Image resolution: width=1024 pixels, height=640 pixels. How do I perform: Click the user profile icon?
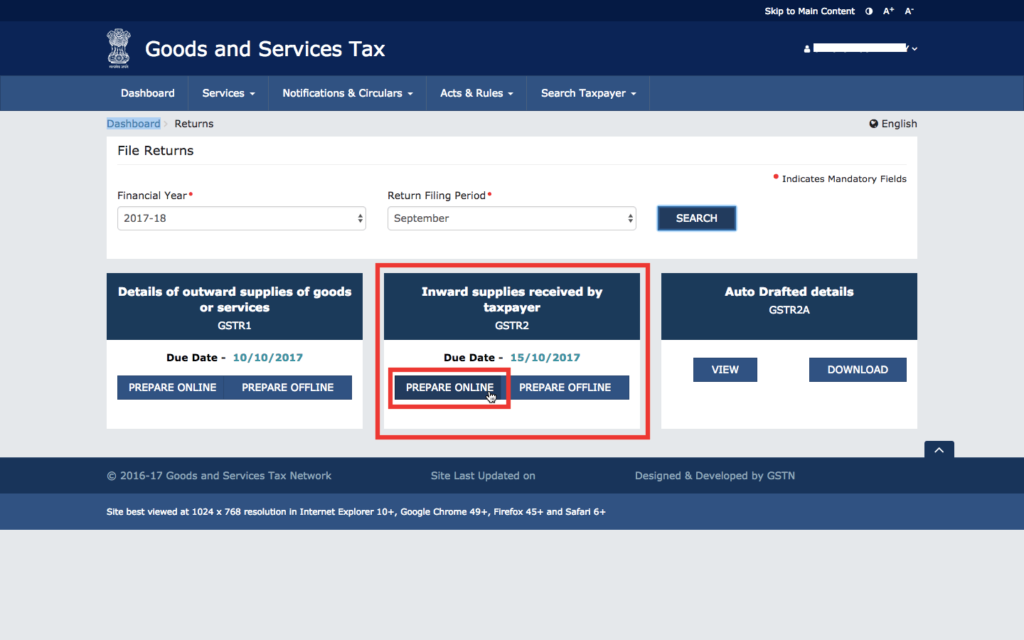click(x=807, y=49)
